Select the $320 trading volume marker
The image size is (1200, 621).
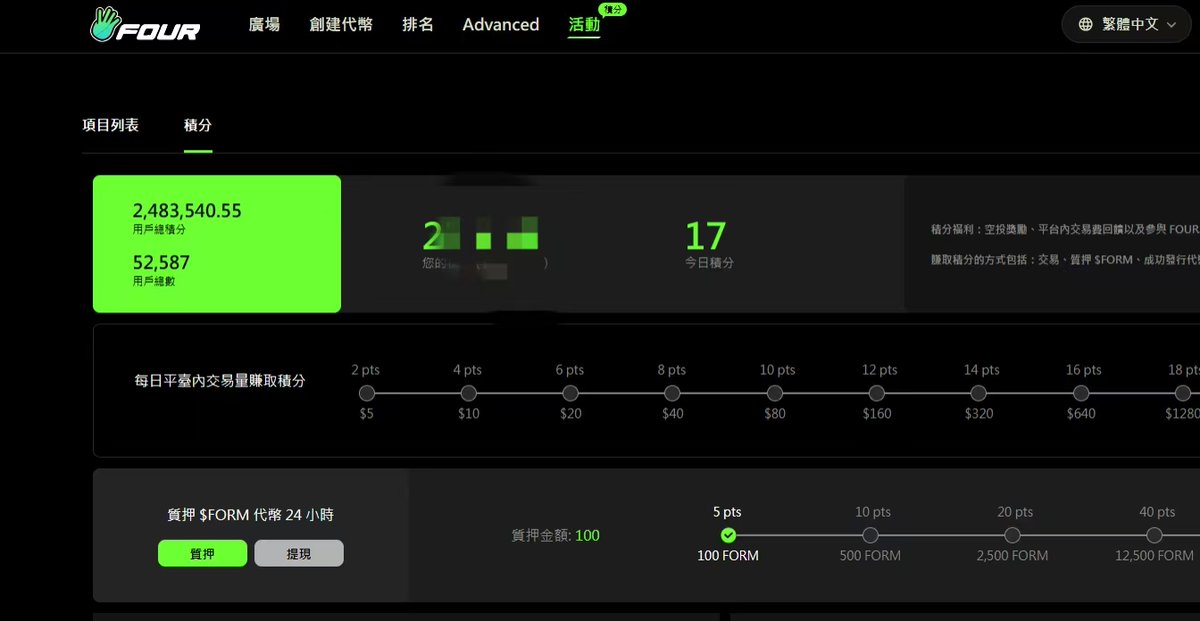point(979,393)
